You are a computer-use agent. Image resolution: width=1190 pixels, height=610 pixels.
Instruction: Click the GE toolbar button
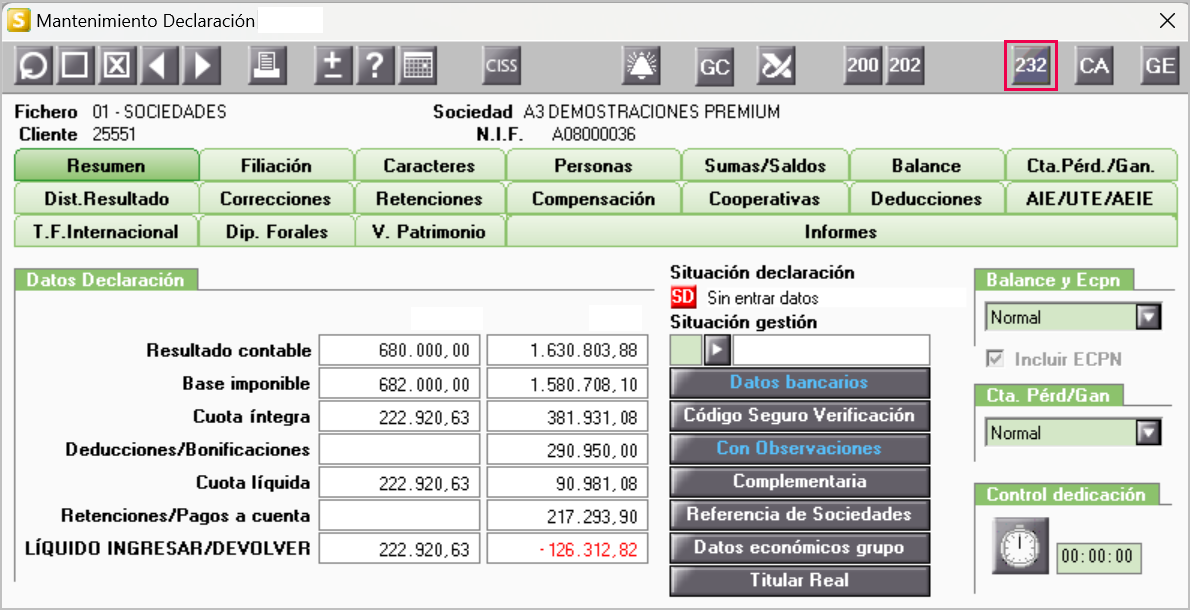click(x=1160, y=66)
